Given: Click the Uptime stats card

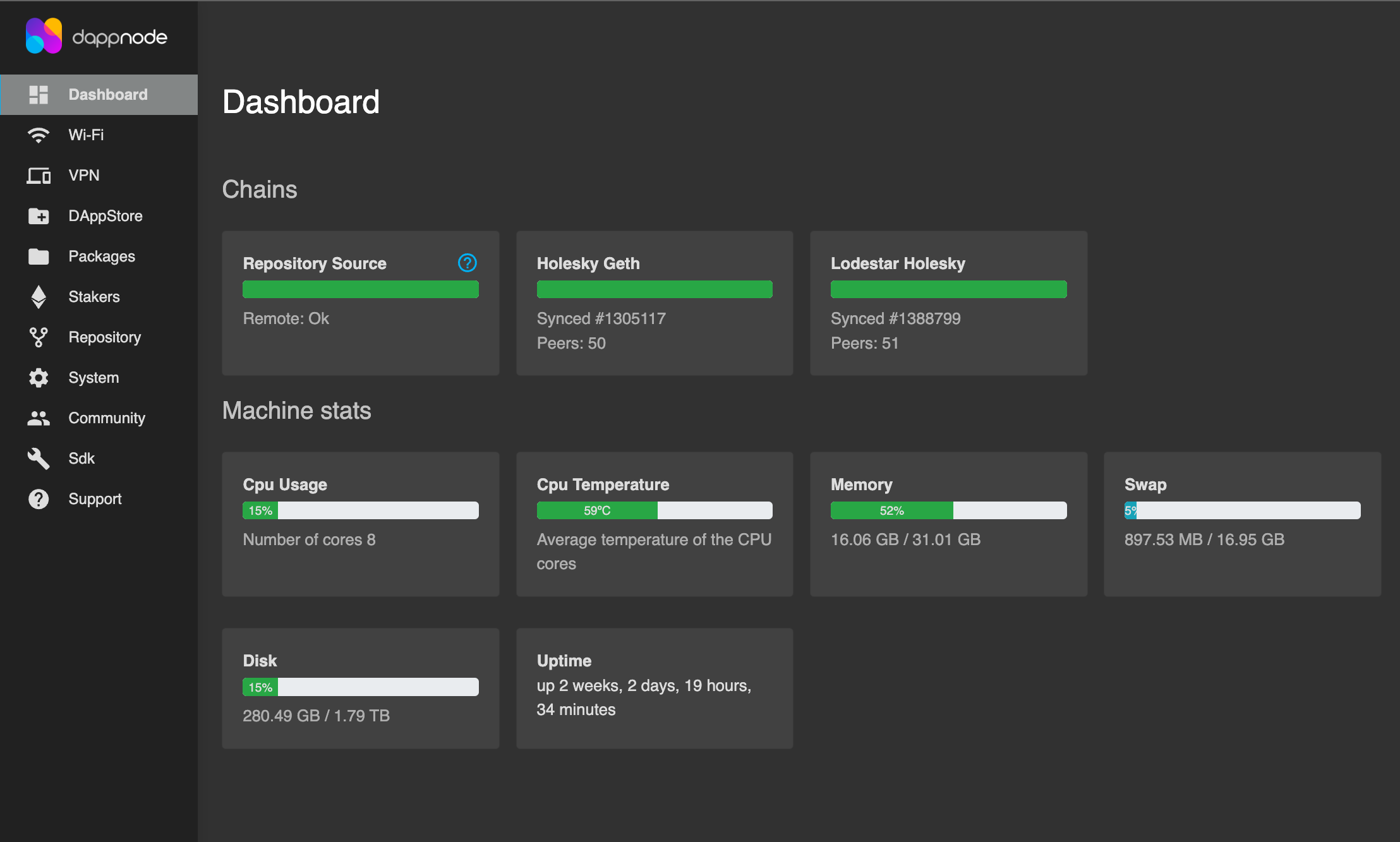Looking at the screenshot, I should click(655, 688).
